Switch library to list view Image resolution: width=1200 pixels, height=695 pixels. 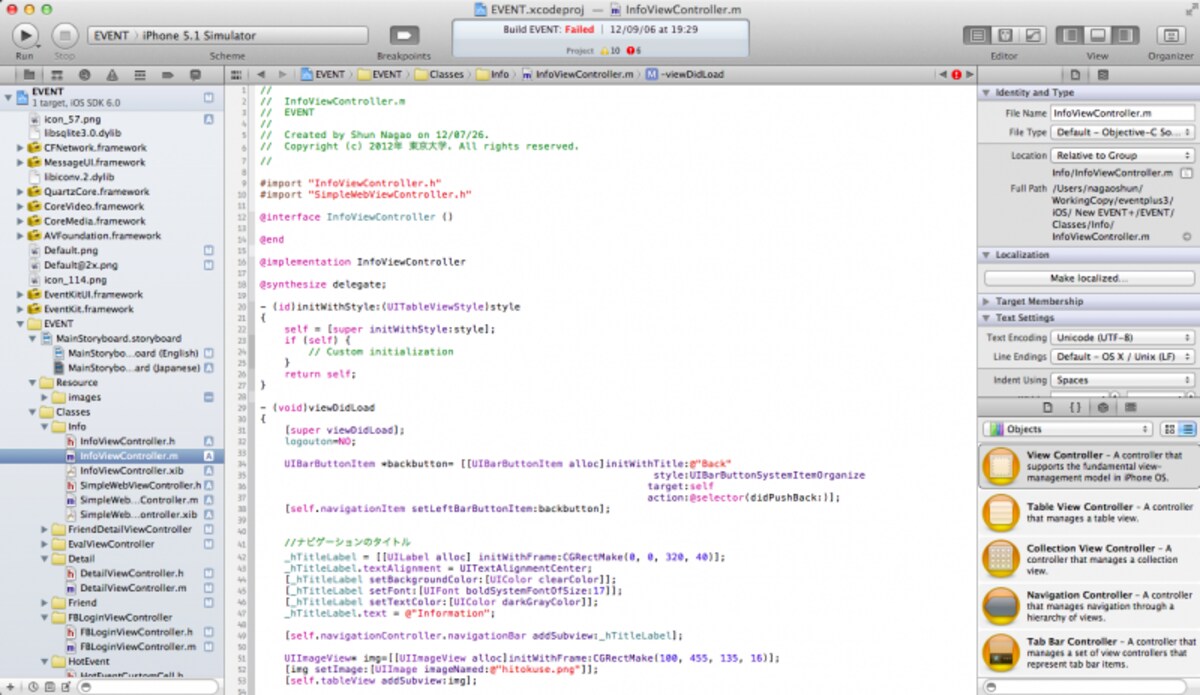(1187, 429)
